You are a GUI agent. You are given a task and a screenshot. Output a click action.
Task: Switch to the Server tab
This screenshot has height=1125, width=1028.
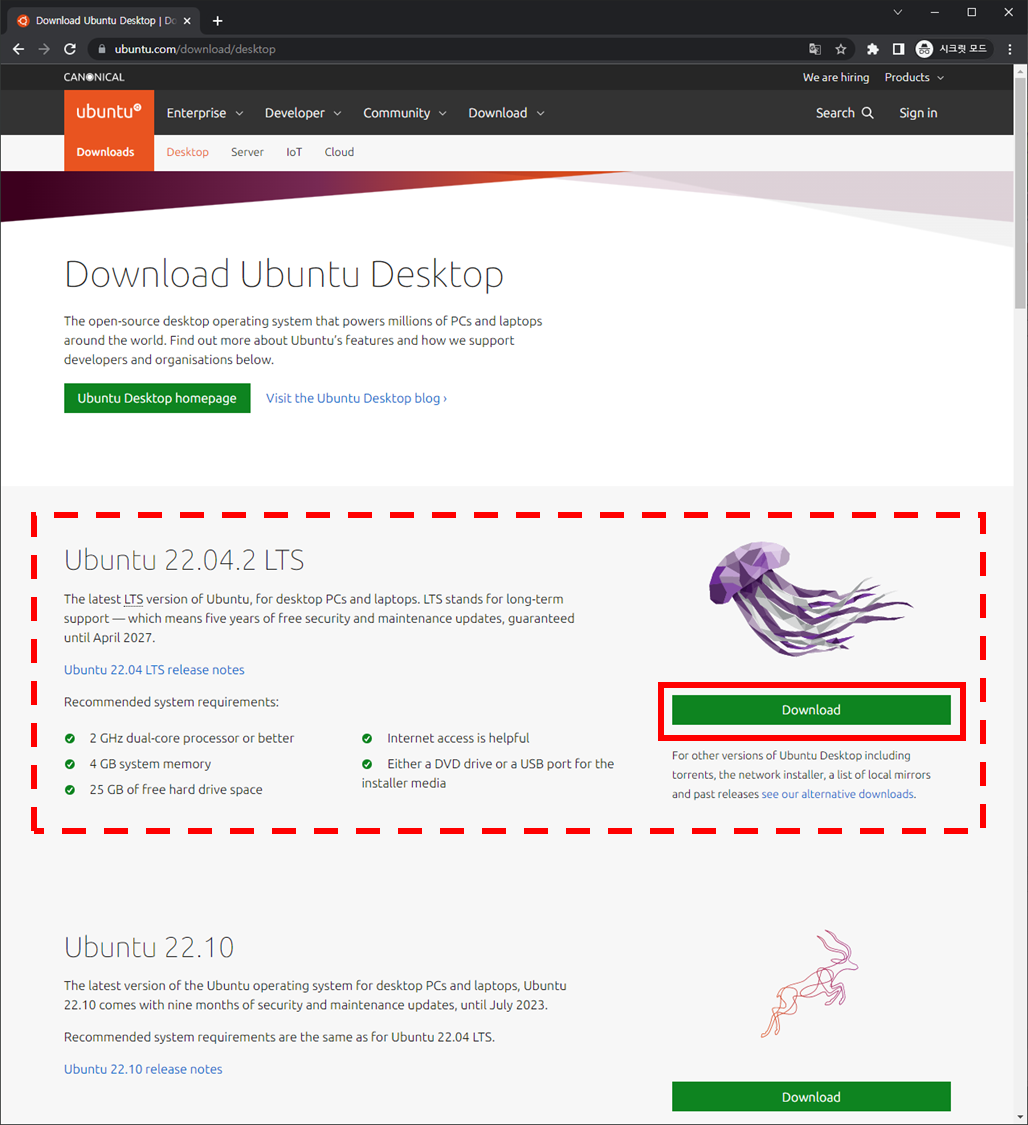pyautogui.click(x=247, y=152)
